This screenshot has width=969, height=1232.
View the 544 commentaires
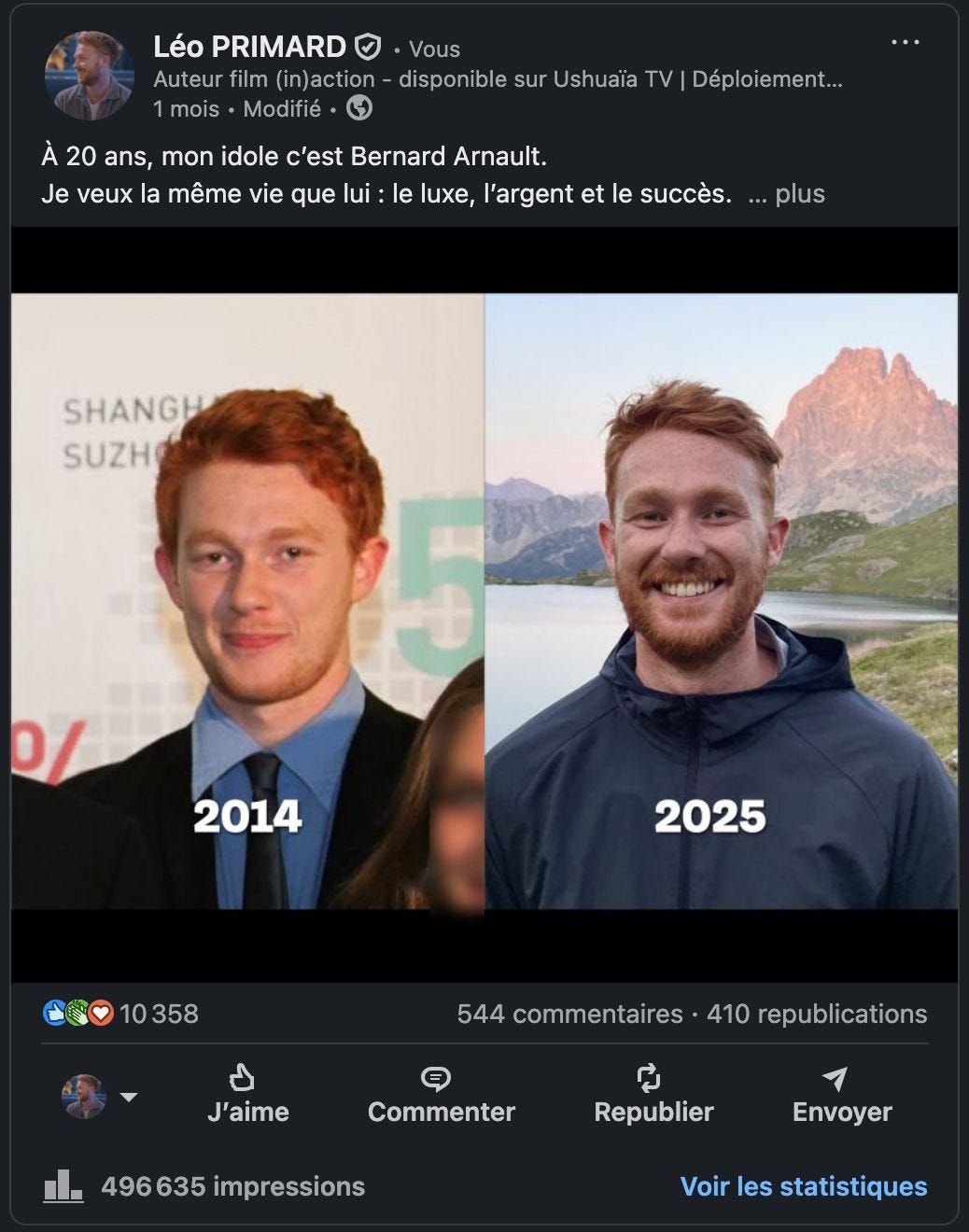(569, 1014)
